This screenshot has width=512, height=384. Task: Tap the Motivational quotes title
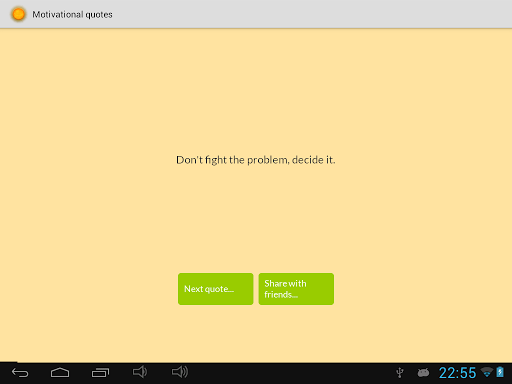[72, 15]
